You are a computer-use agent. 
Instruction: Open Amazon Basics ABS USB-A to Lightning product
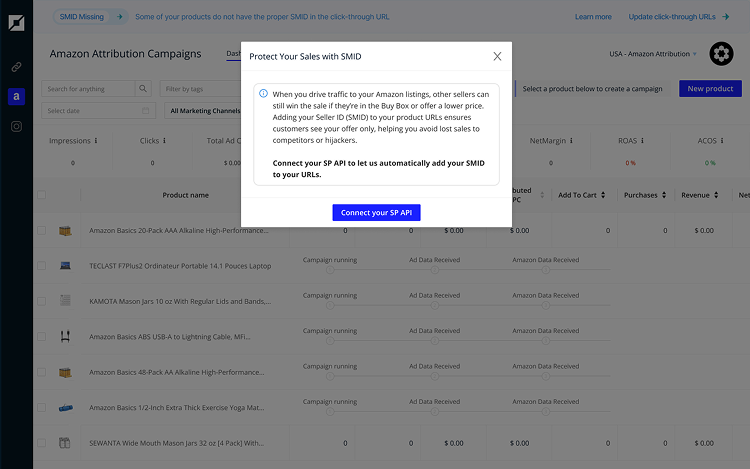[x=170, y=337]
